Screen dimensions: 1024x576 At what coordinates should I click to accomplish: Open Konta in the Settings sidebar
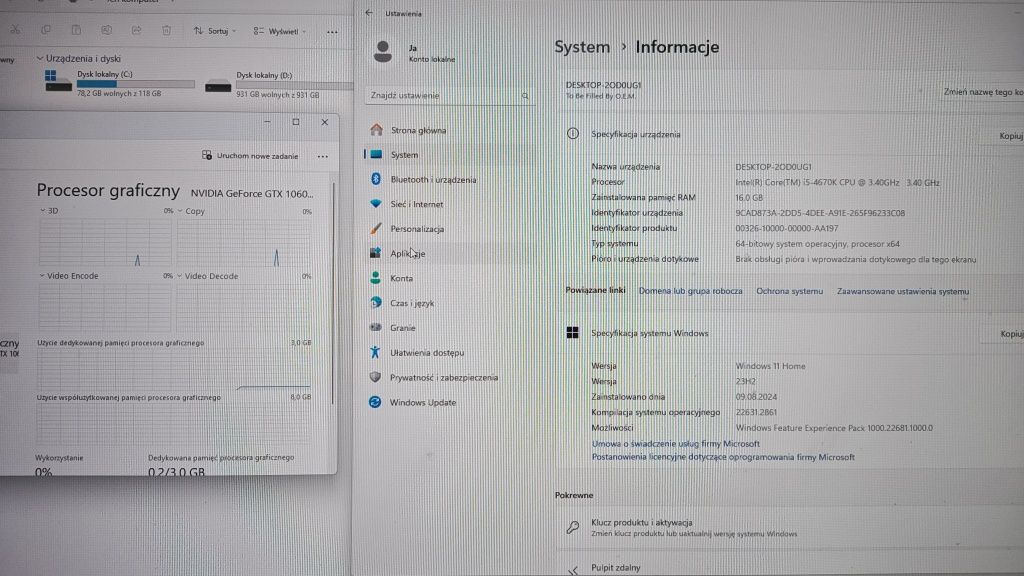click(449, 278)
